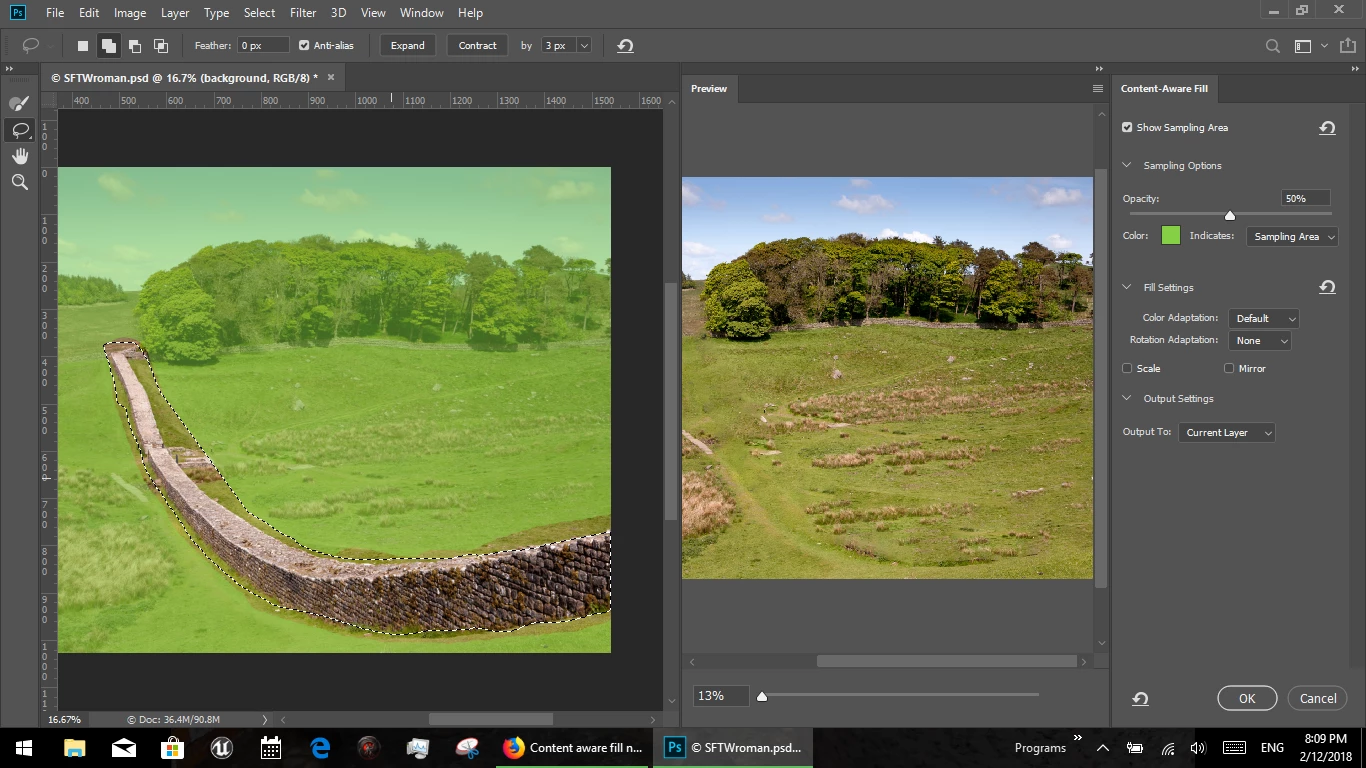1366x768 pixels.
Task: Select the Sampling Brush tool
Action: click(x=20, y=103)
